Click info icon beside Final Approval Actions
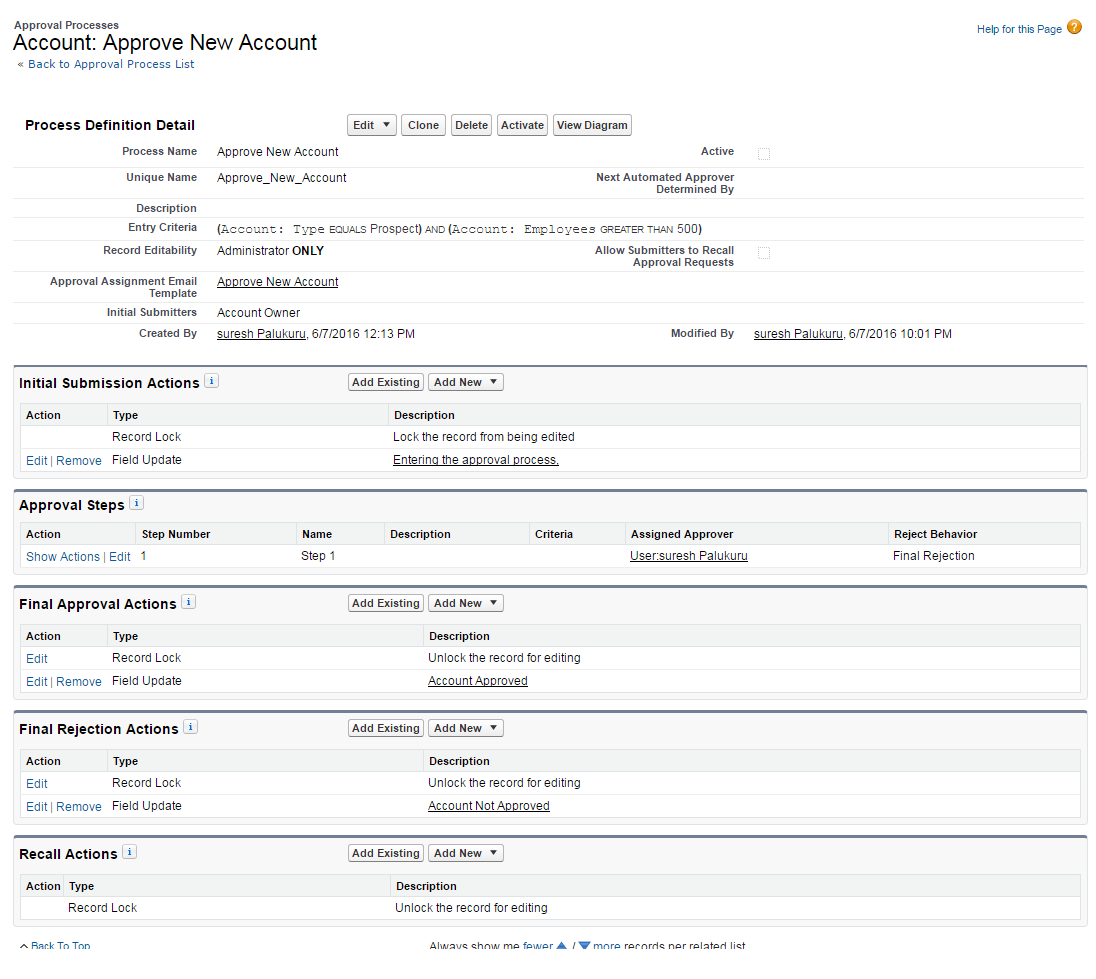Screen dimensions: 1096x979 click(x=189, y=602)
